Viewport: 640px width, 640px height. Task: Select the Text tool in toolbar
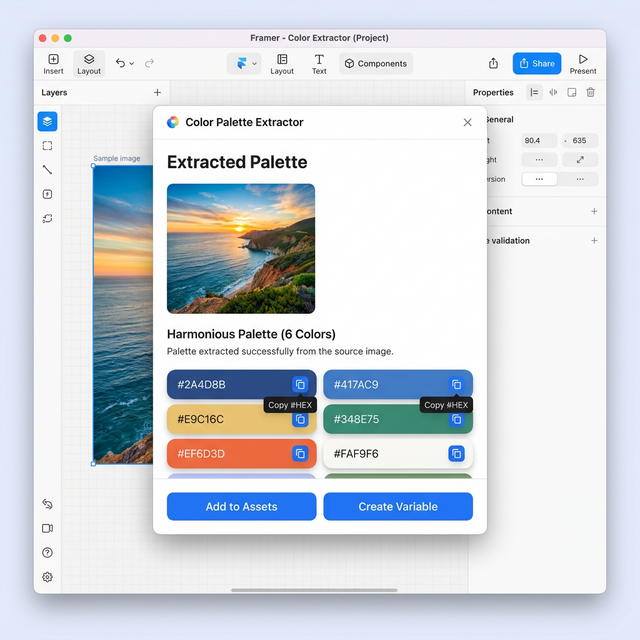[319, 60]
